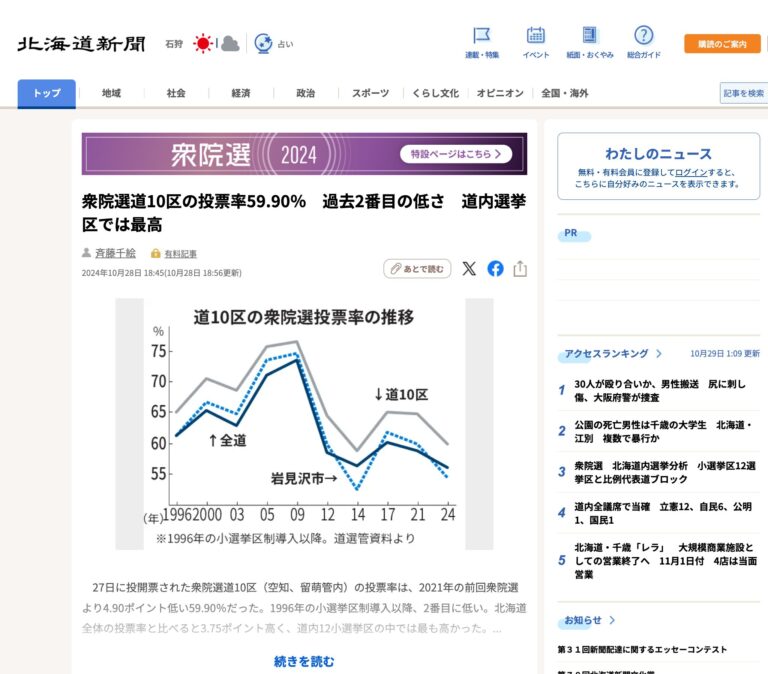Image resolution: width=768 pixels, height=674 pixels.
Task: Open 総合ガイド question mark icon
Action: pos(644,35)
